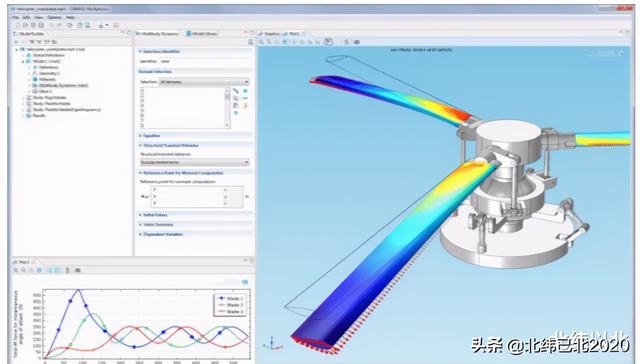Click the Blade 3 legend entry

pos(231,311)
